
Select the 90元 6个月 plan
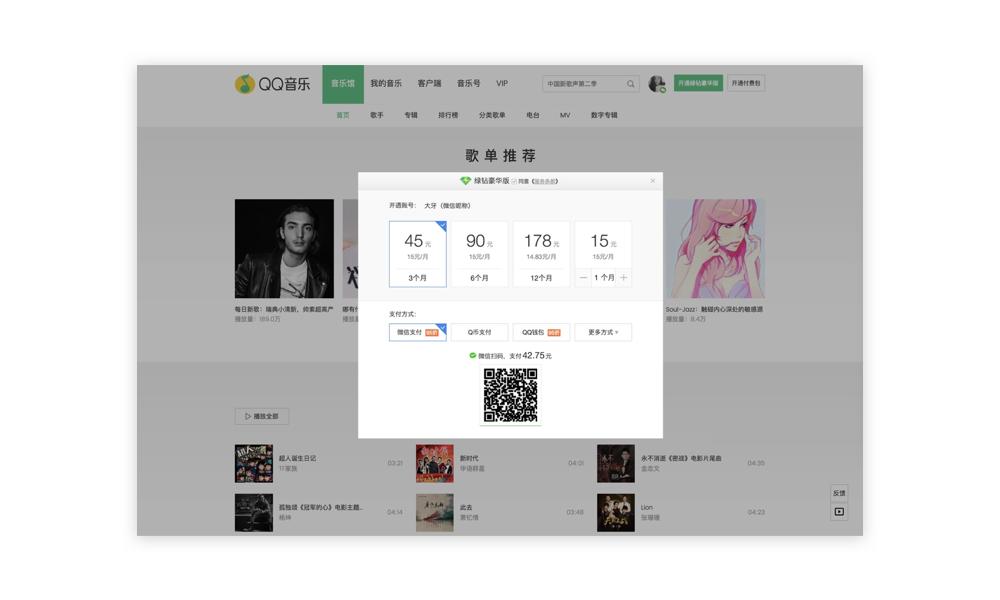[480, 254]
